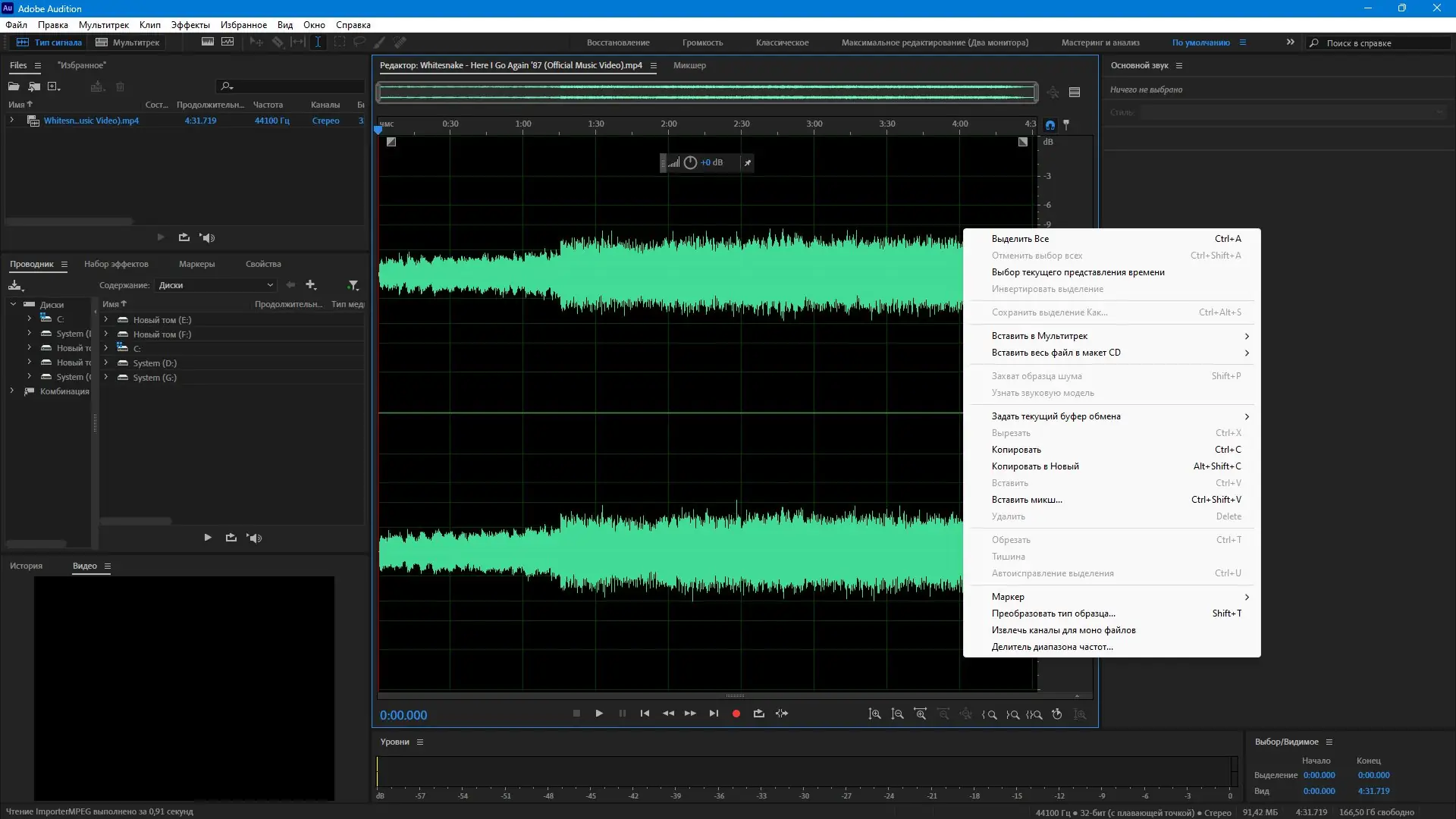The image size is (1456, 819).
Task: Toggle auto-play in the Files panel
Action: pos(207,237)
